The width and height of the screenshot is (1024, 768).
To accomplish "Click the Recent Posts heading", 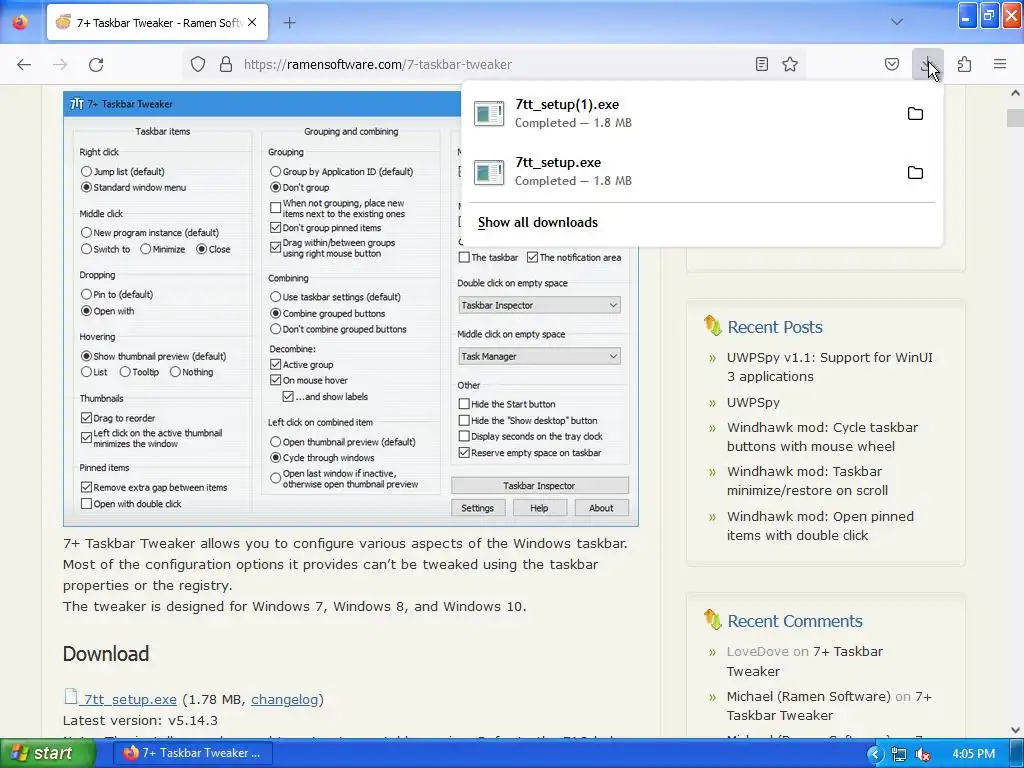I will (x=775, y=327).
